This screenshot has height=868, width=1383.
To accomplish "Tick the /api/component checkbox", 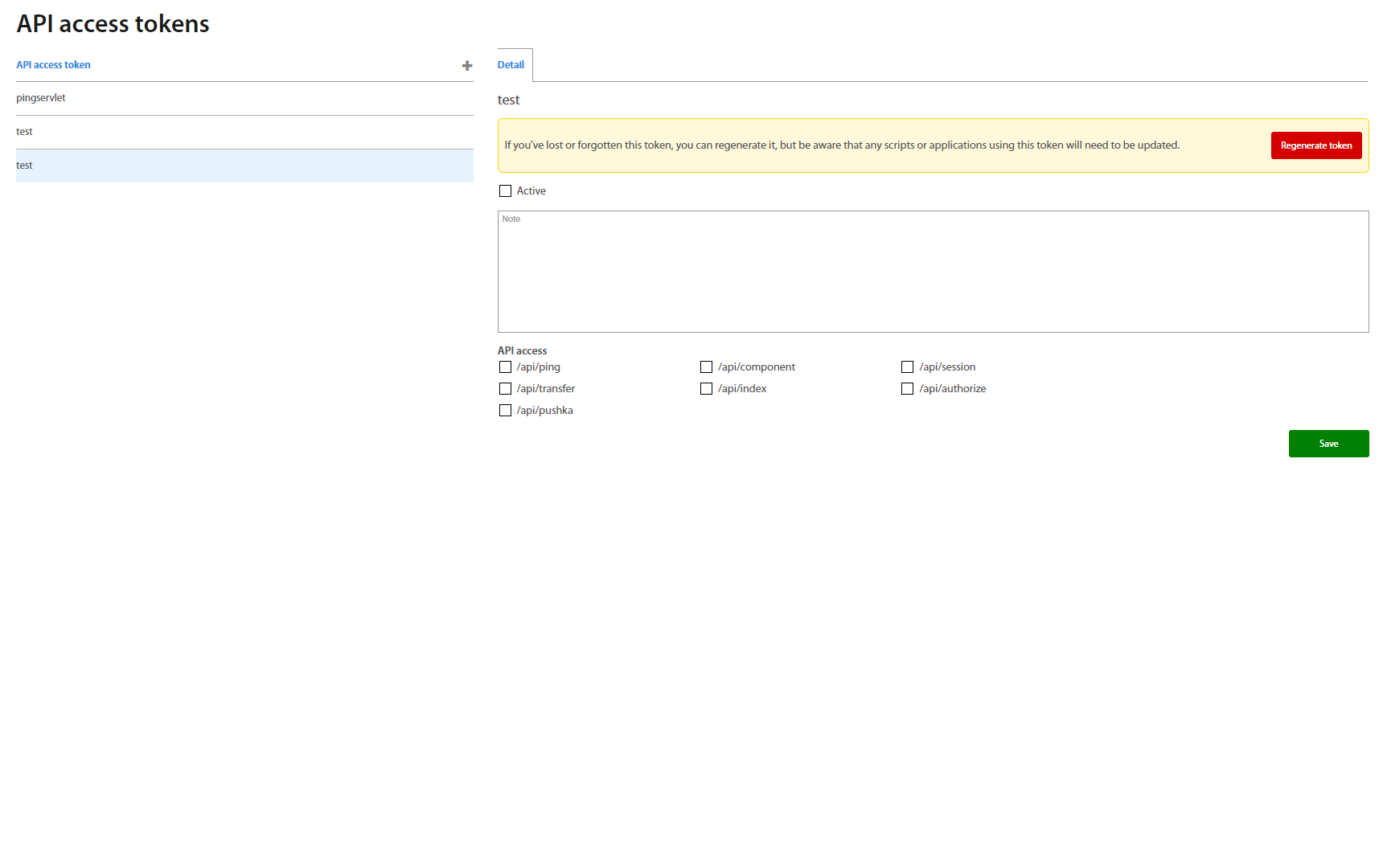I will 706,367.
